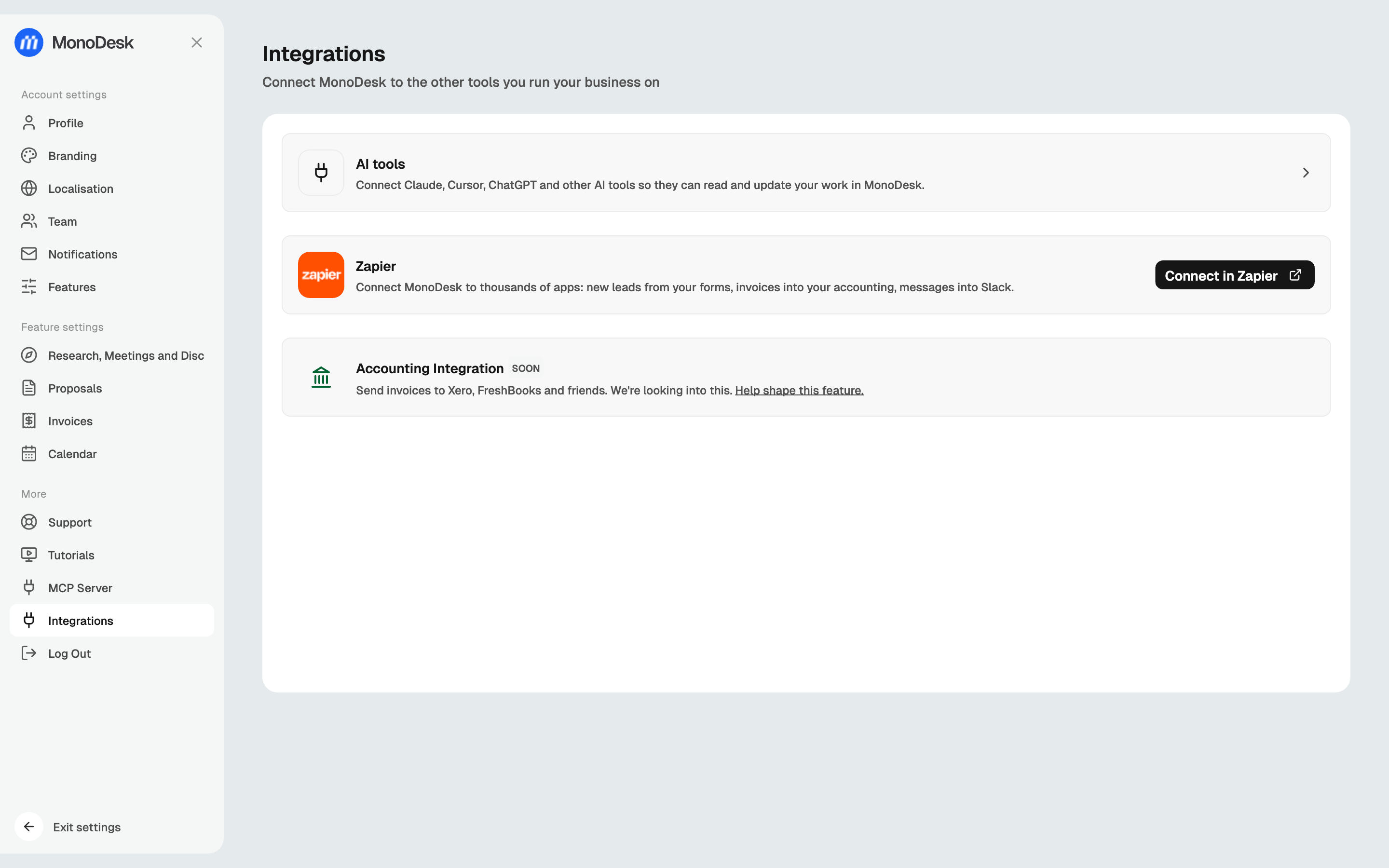The image size is (1389, 868).
Task: Click Connect in Zapier button
Action: coord(1235,275)
